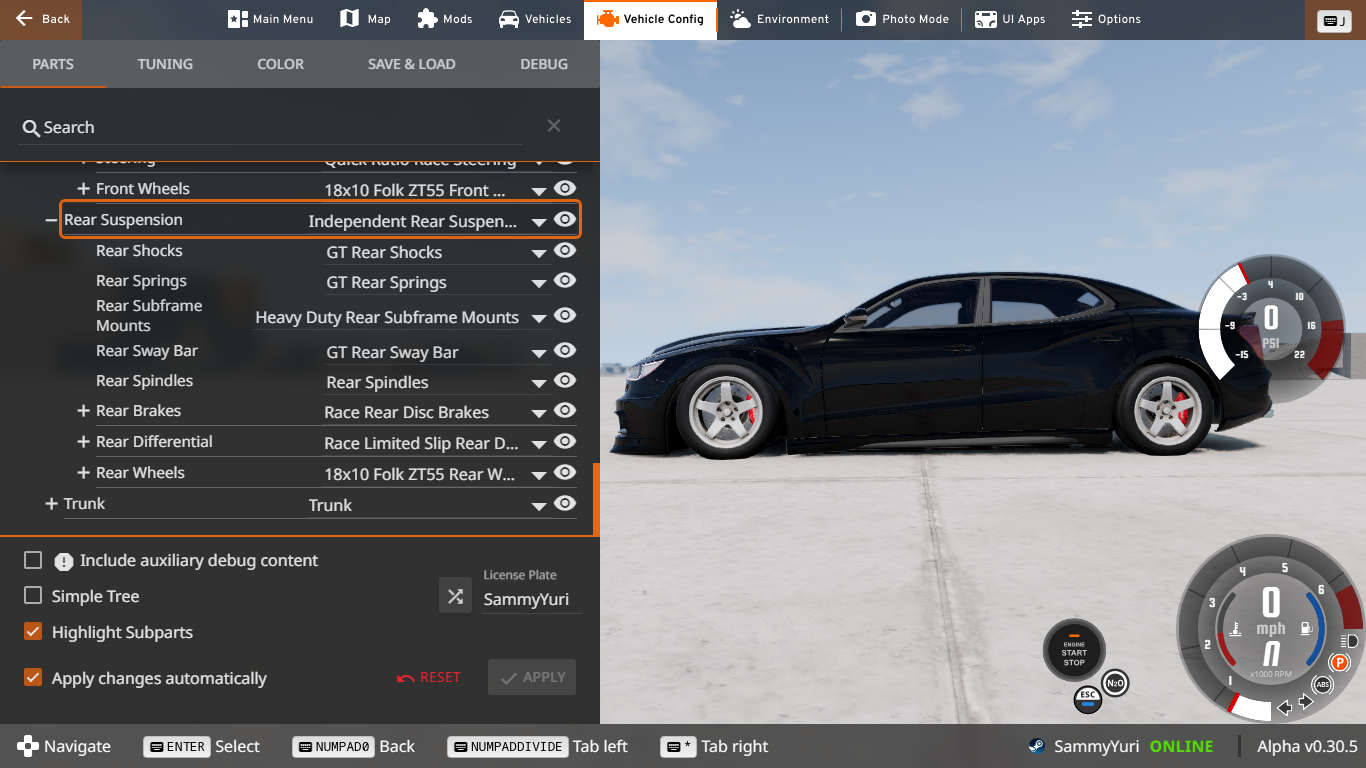Toggle visibility of the Trunk part
1366x768 pixels.
pos(565,503)
